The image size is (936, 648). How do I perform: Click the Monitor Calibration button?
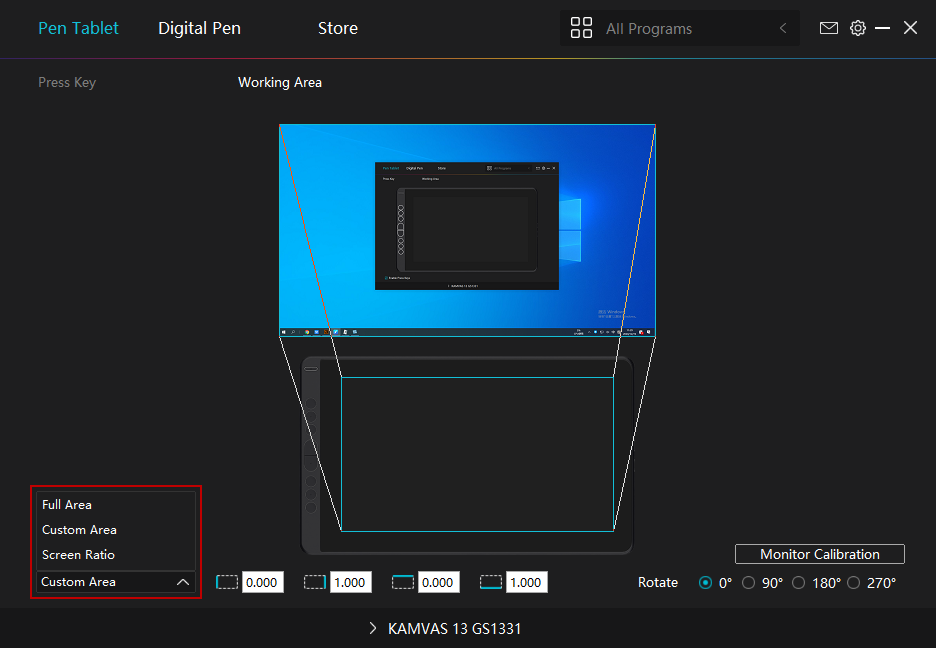click(x=820, y=554)
